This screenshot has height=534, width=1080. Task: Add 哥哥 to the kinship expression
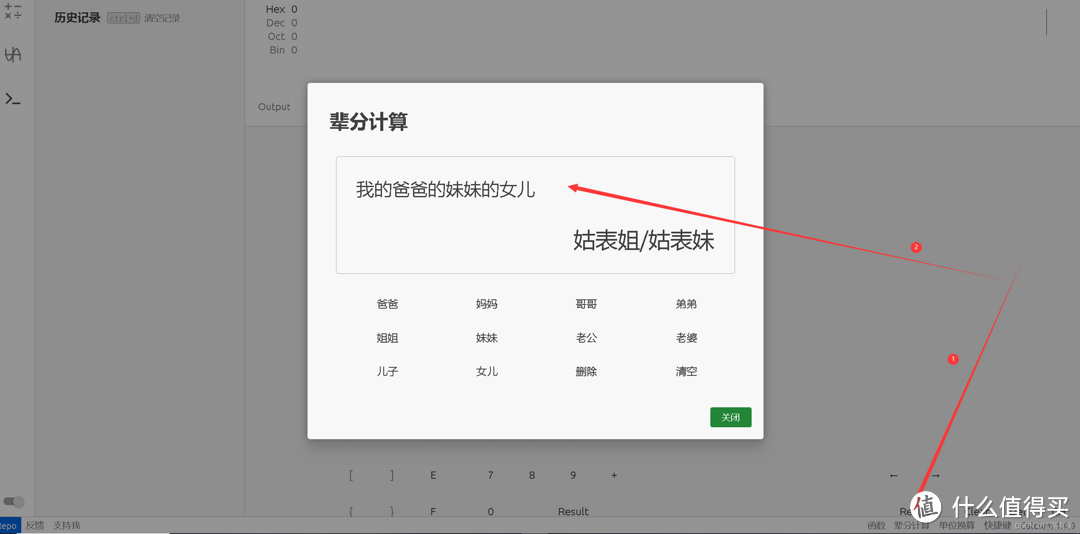click(x=586, y=304)
